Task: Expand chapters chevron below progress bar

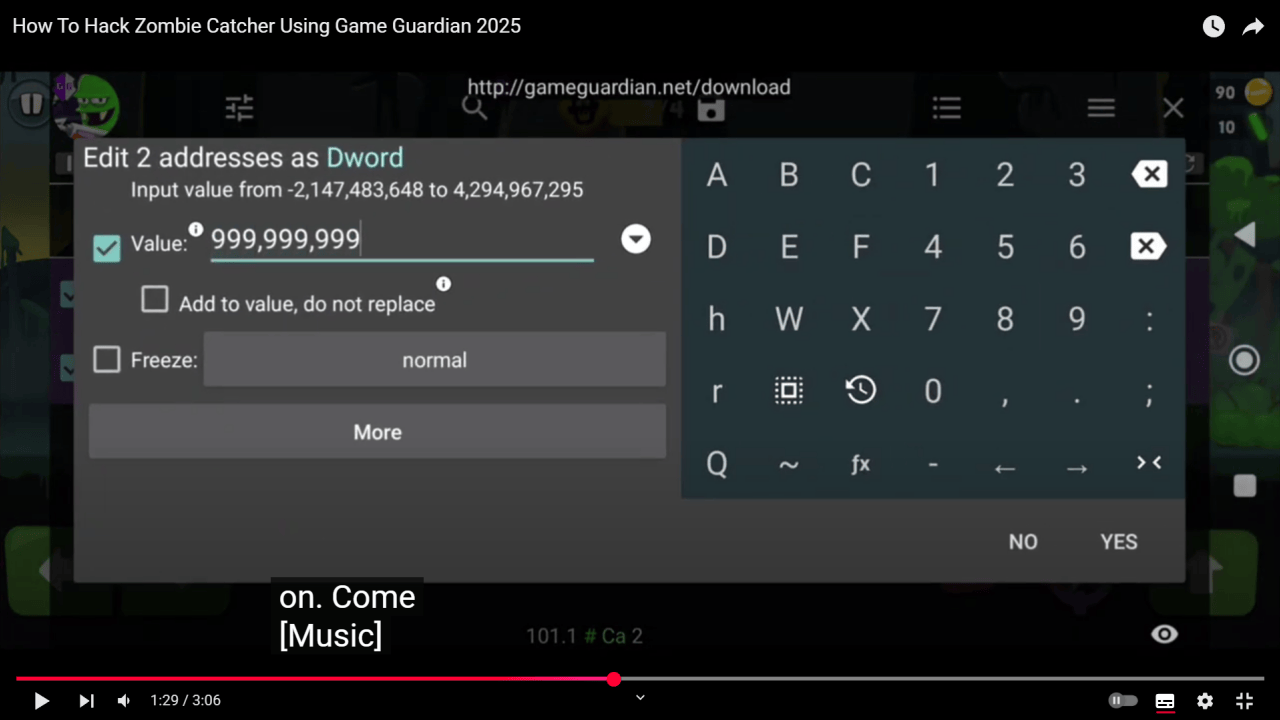Action: (640, 697)
